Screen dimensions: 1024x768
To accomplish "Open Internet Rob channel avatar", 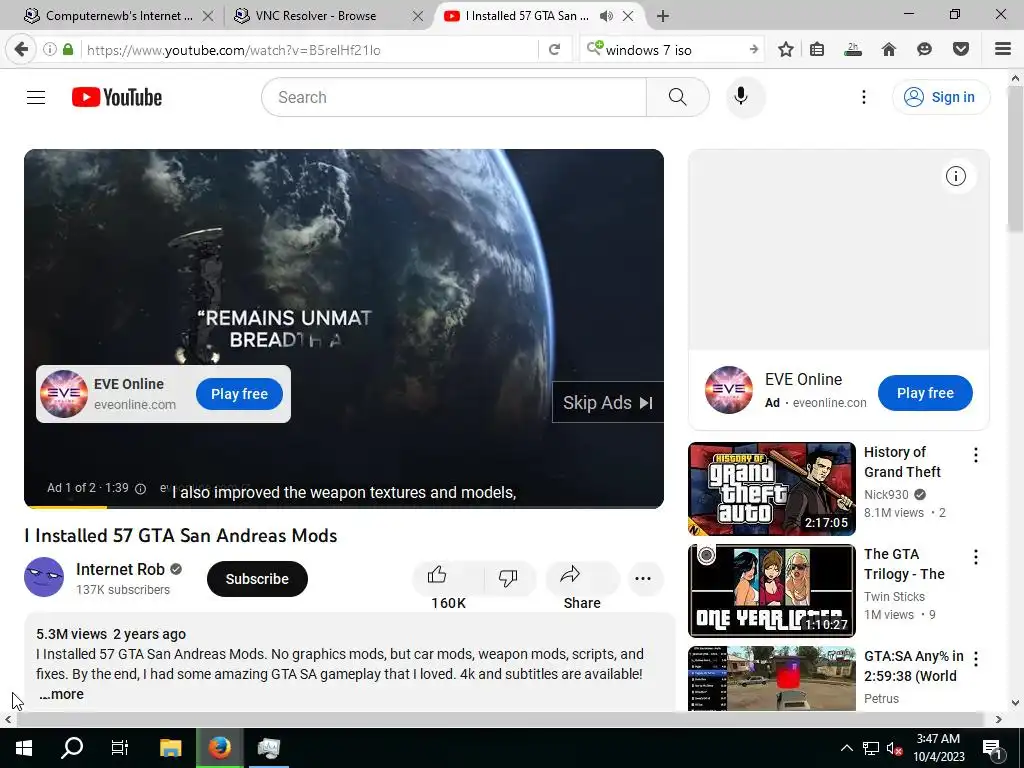I will pos(44,577).
